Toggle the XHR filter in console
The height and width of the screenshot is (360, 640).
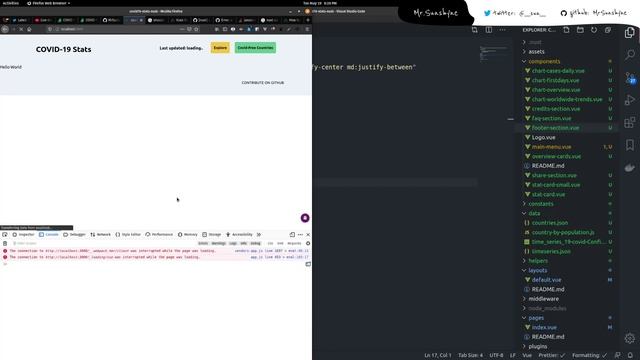(x=280, y=243)
